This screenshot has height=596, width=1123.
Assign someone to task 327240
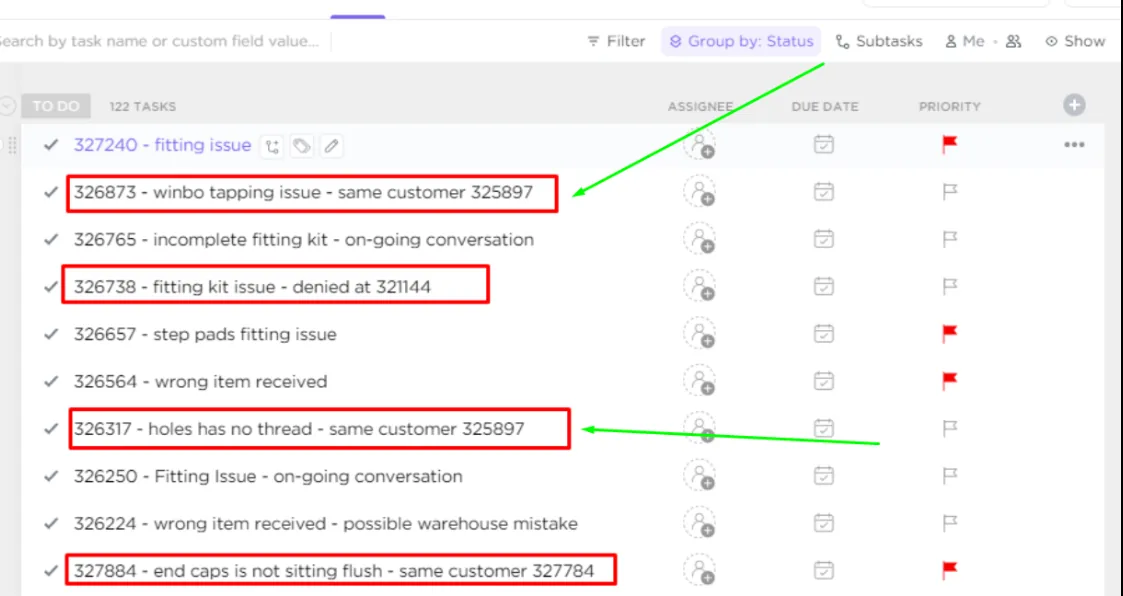click(700, 144)
